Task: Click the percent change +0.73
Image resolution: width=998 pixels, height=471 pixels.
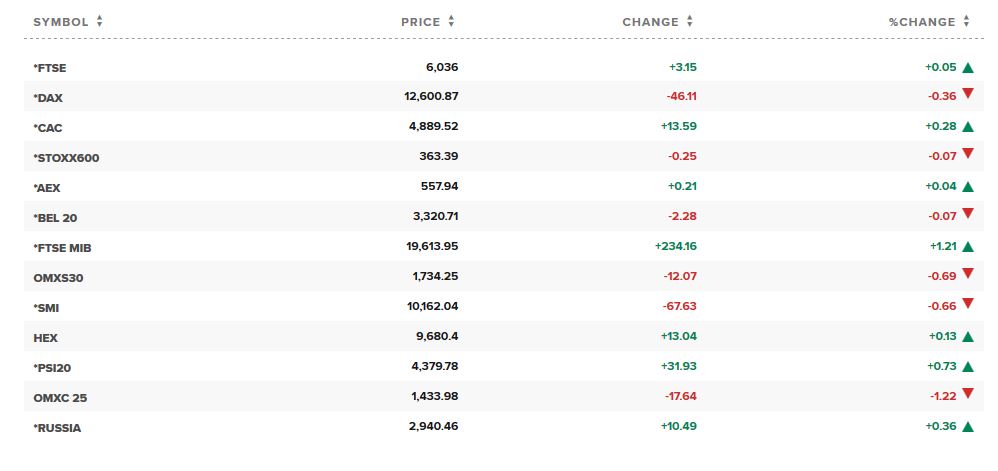Action: pyautogui.click(x=941, y=366)
